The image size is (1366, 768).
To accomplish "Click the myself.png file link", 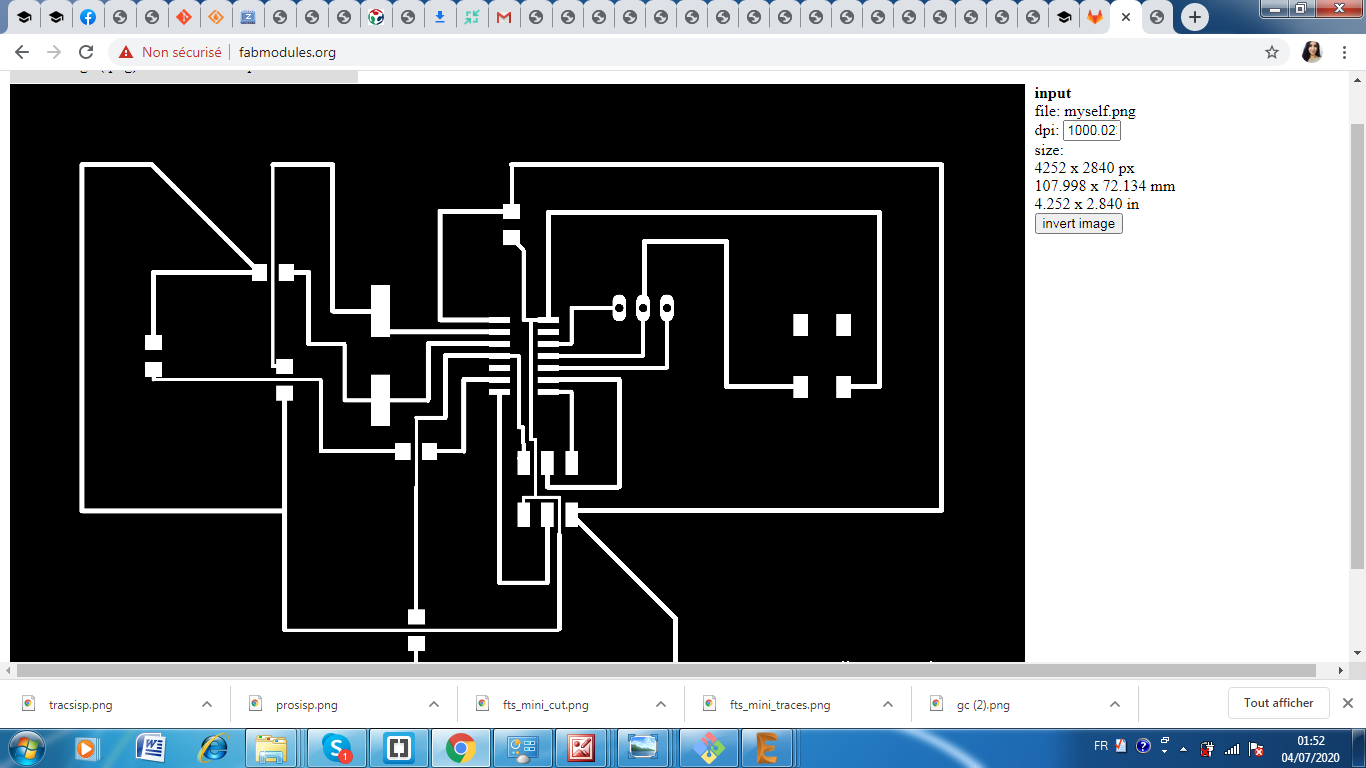I will (x=1100, y=112).
